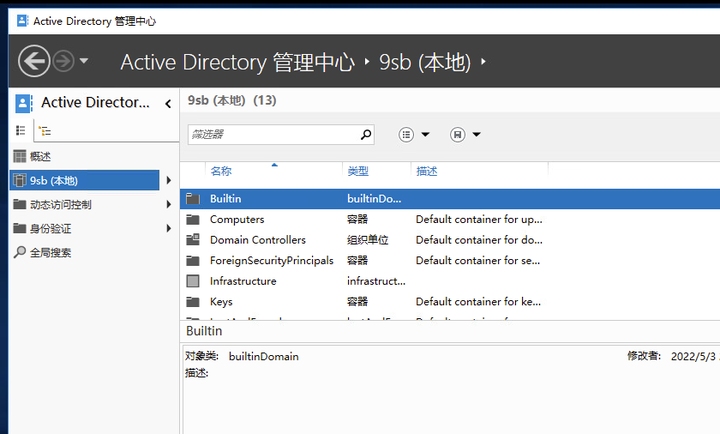Switch navigation pane to tree view
The width and height of the screenshot is (720, 434).
point(43,131)
